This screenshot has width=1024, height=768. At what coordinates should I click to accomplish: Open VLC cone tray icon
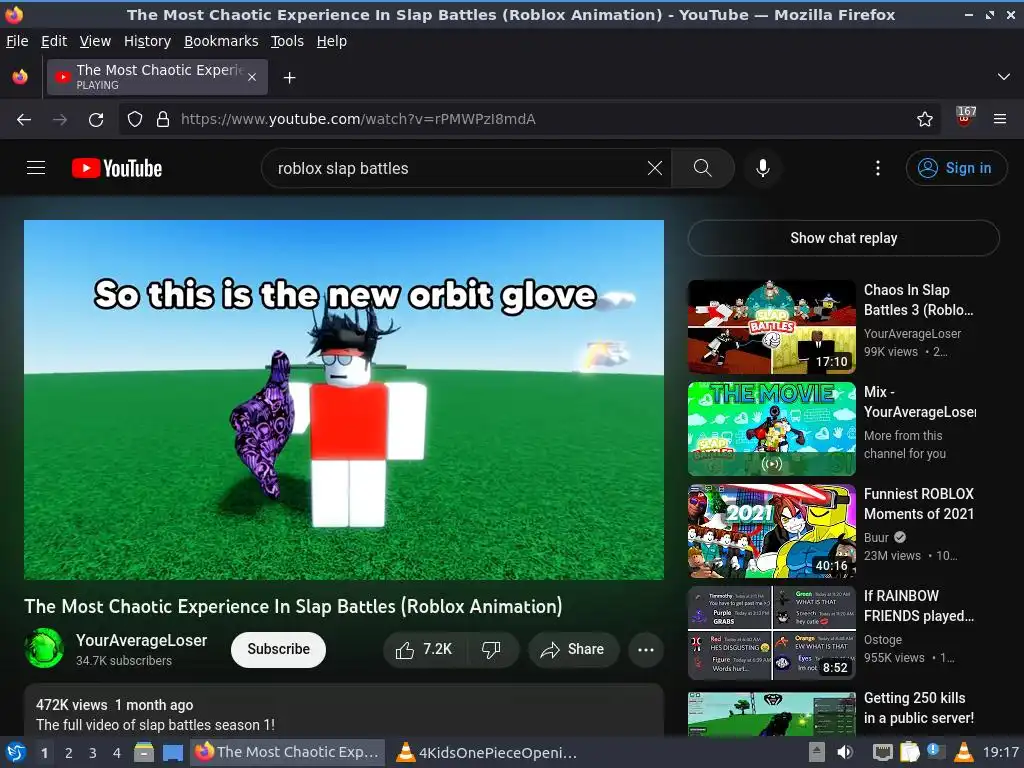point(963,752)
